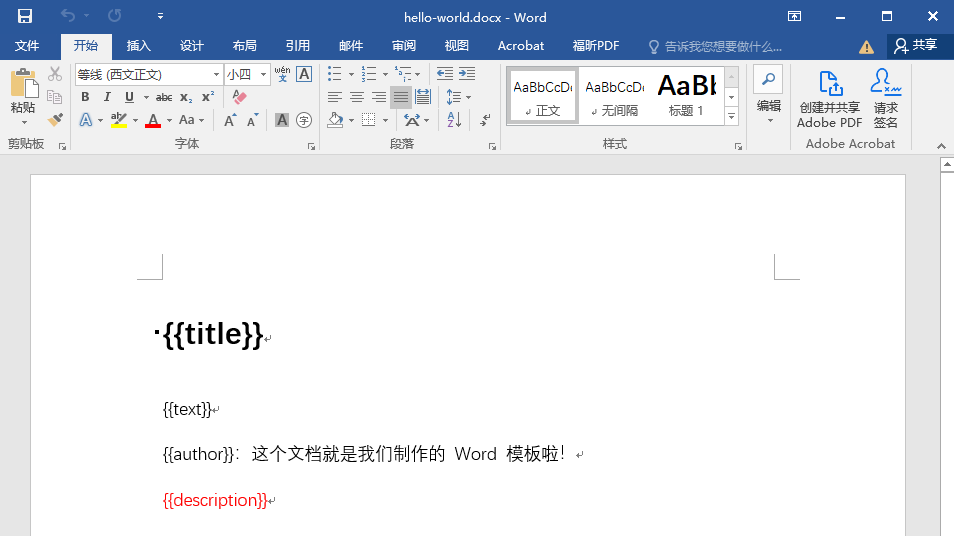Increase font size with the grow font icon
The width and height of the screenshot is (954, 536).
tap(229, 120)
